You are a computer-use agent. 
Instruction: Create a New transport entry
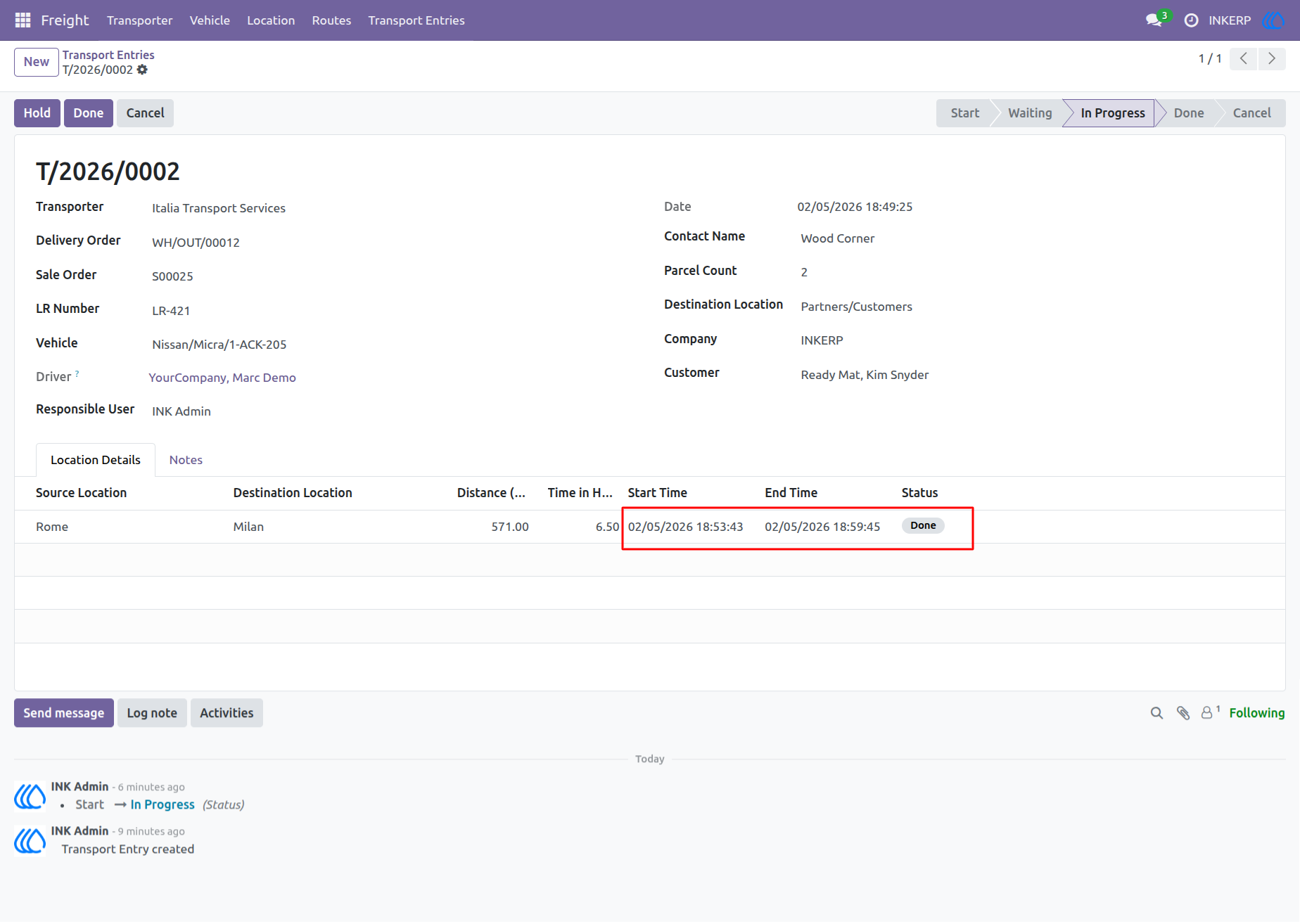tap(36, 62)
